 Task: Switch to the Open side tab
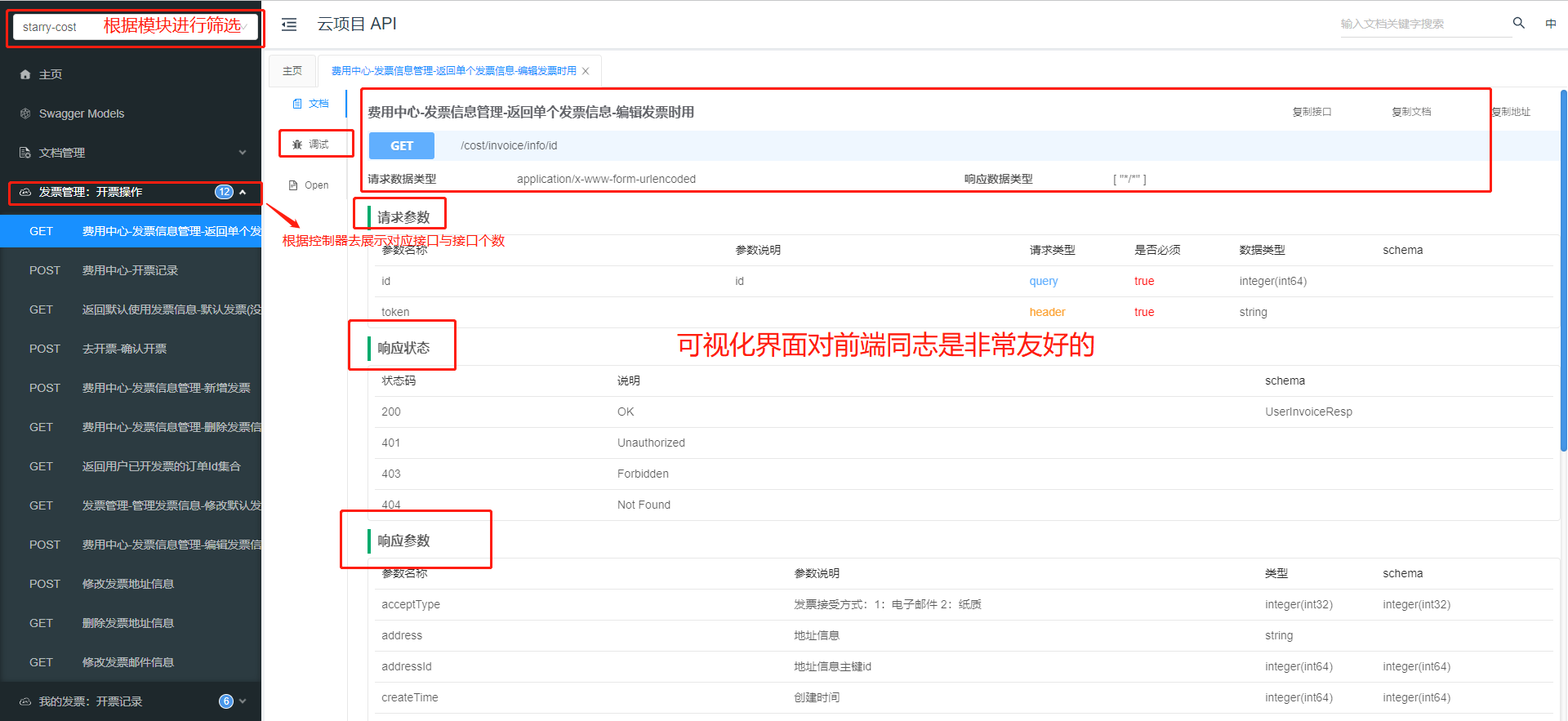coord(309,185)
